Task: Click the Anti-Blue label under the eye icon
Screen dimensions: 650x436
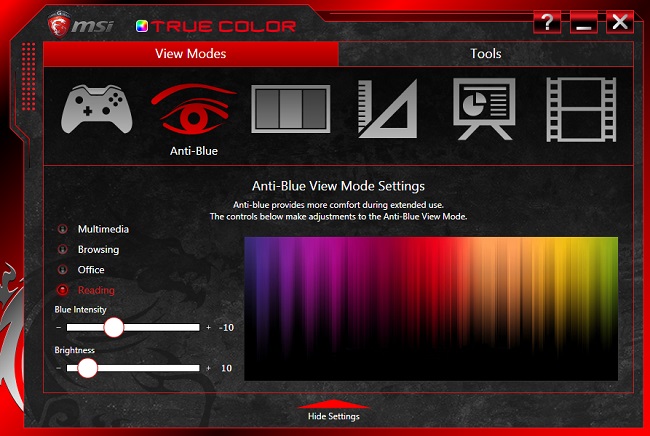Action: pos(194,151)
